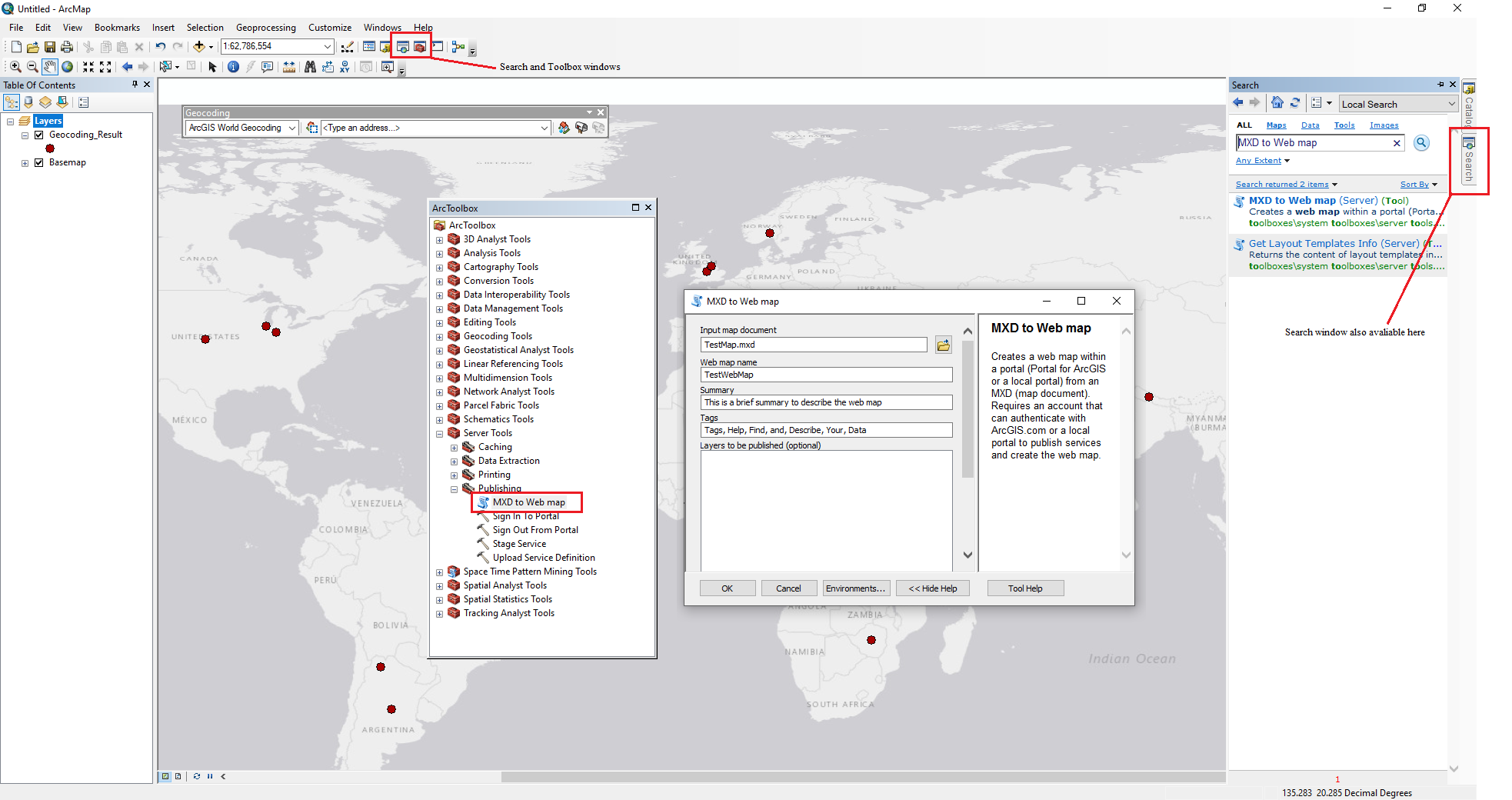Open the Any Extent dropdown

pyautogui.click(x=1263, y=161)
